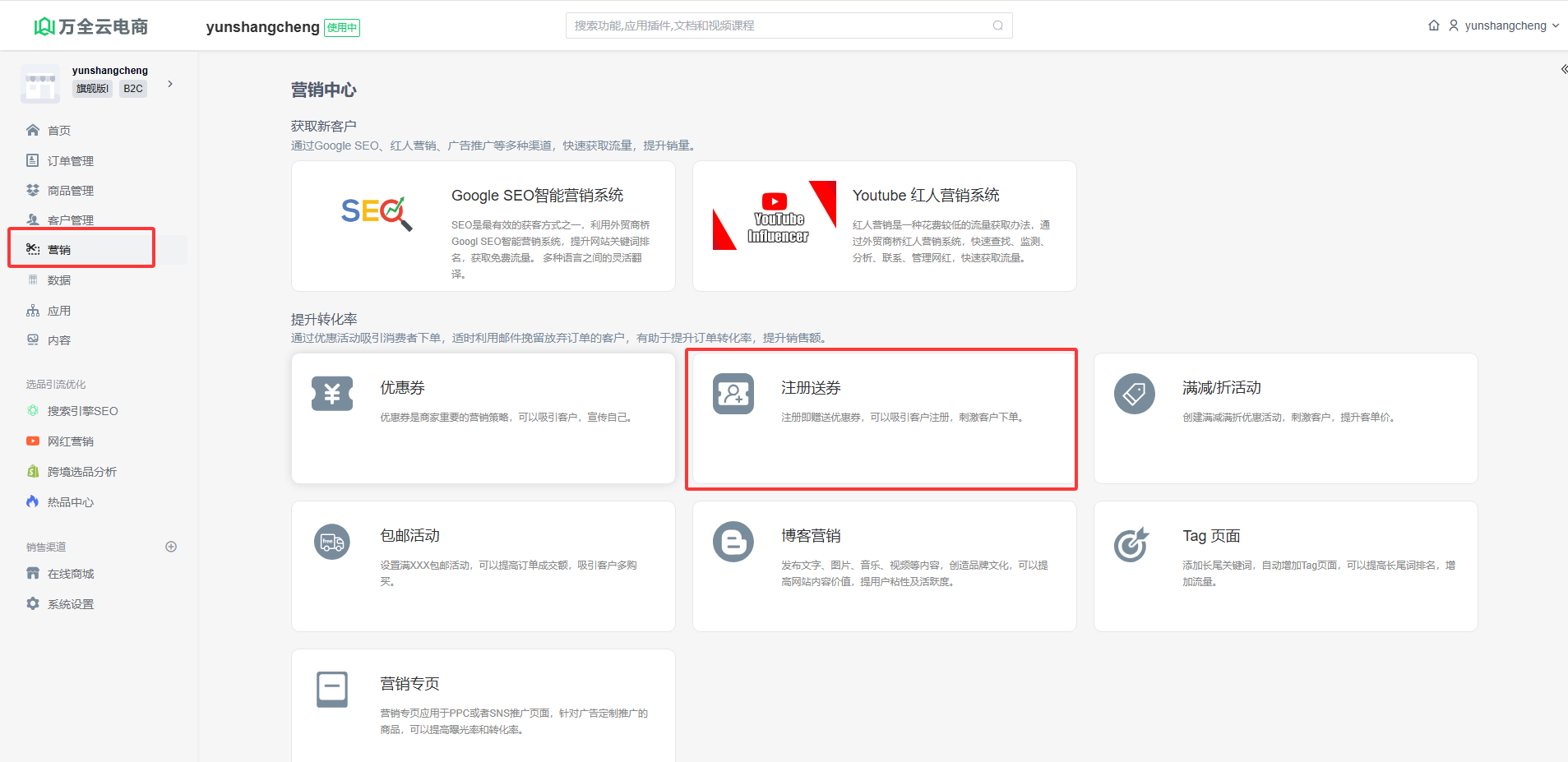The width and height of the screenshot is (1568, 762).
Task: Click the blog marketing B icon
Action: coord(733,542)
